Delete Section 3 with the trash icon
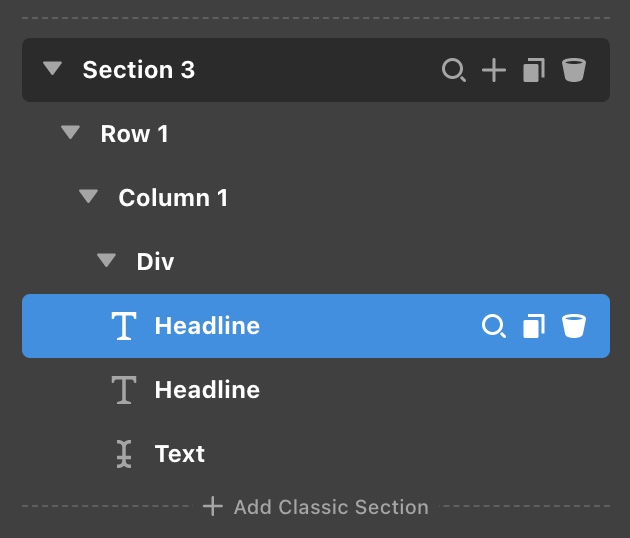Image resolution: width=630 pixels, height=538 pixels. pyautogui.click(x=574, y=70)
